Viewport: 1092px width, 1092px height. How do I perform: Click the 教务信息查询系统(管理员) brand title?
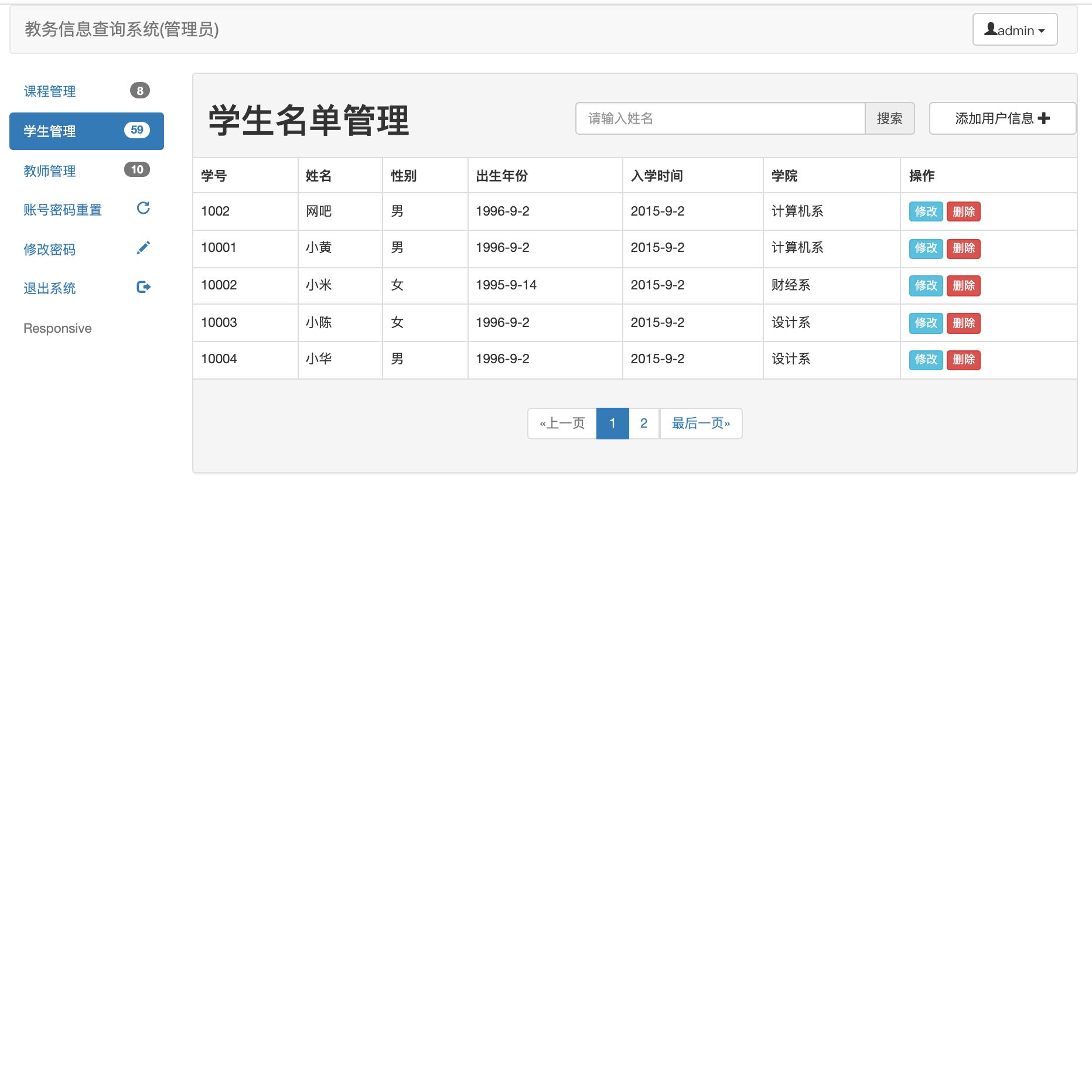[122, 29]
